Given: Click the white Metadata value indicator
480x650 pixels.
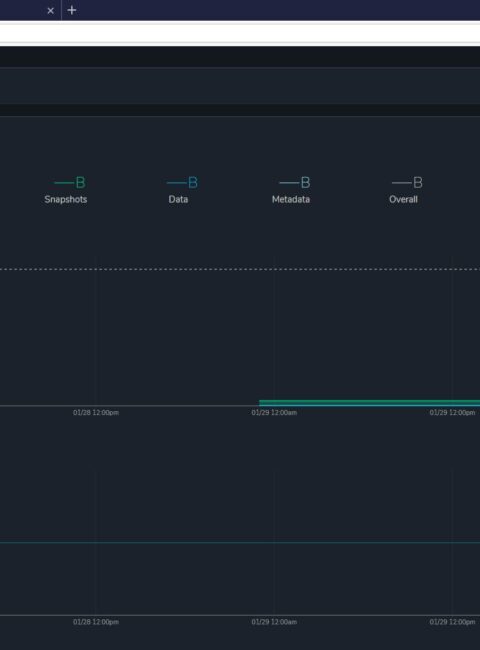Looking at the screenshot, I should (x=295, y=182).
